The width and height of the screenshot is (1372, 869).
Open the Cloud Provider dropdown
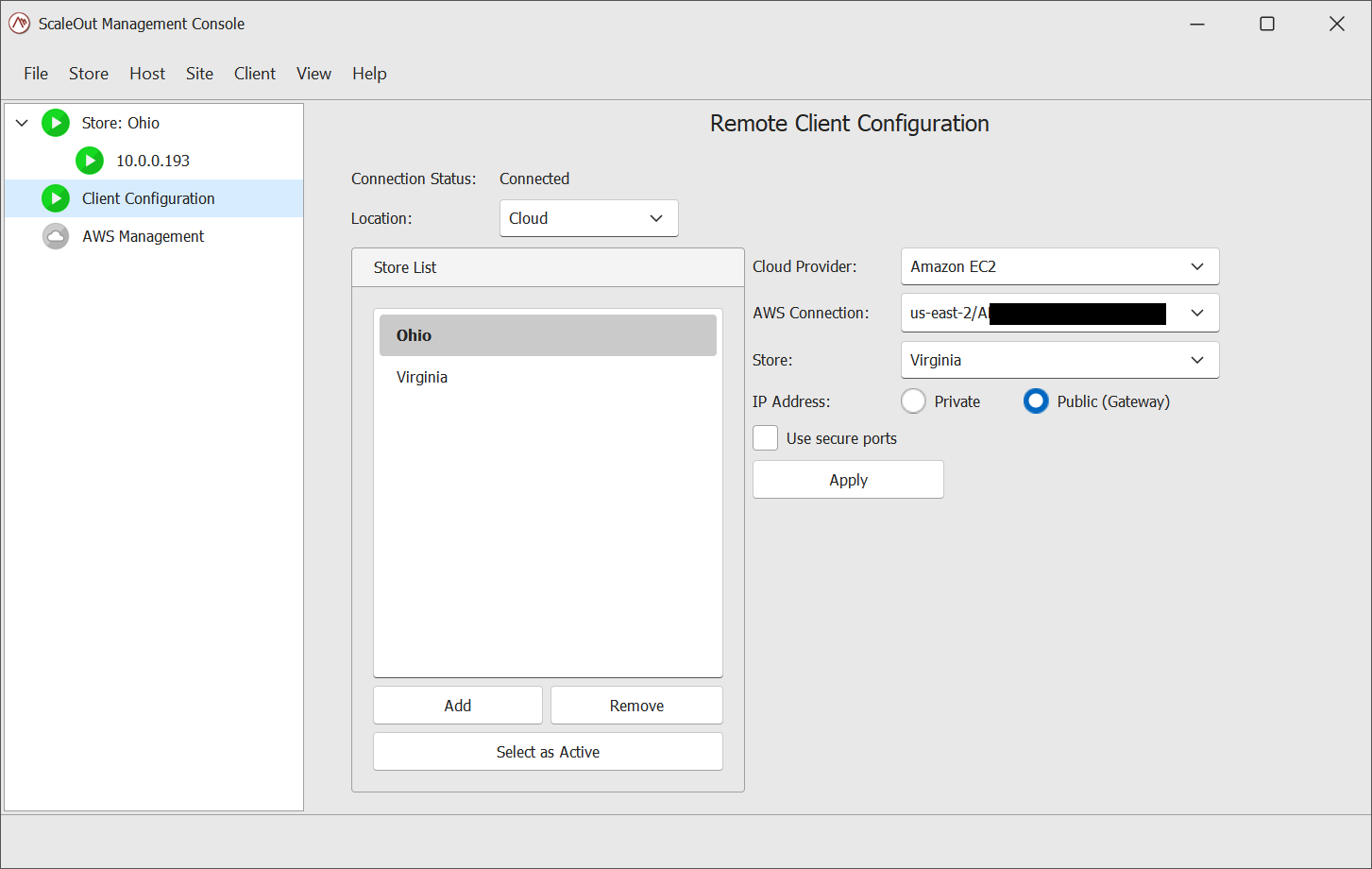[x=1059, y=266]
